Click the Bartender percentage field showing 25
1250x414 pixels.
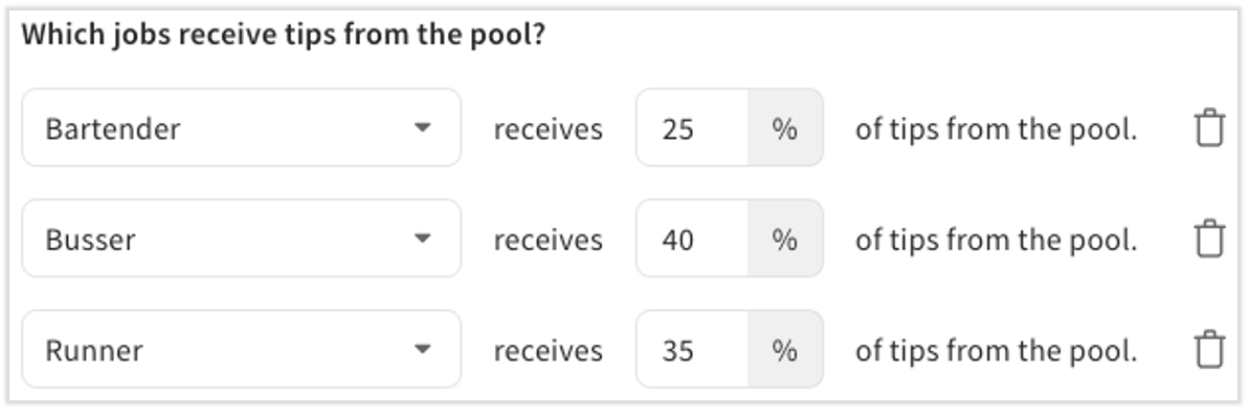coord(692,129)
